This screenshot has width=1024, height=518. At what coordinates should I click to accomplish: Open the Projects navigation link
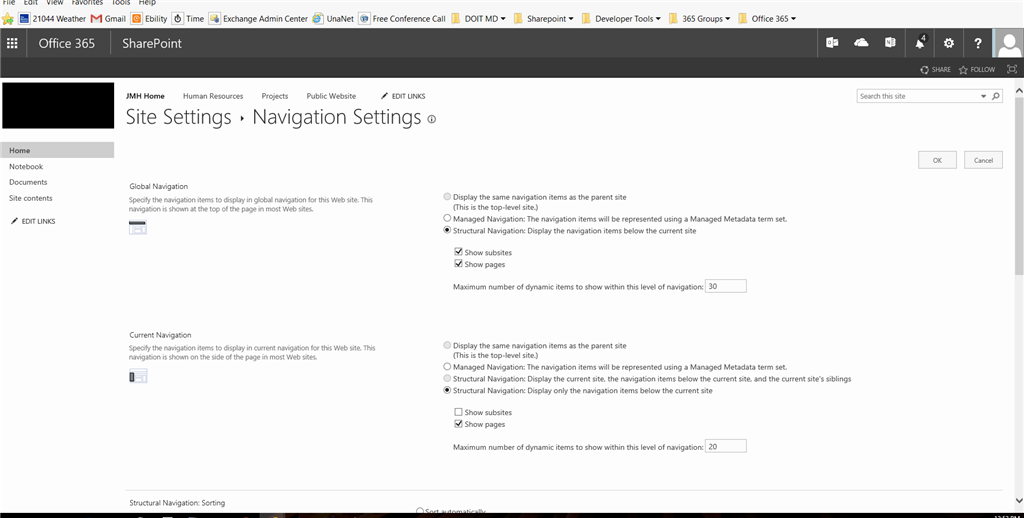click(x=275, y=96)
